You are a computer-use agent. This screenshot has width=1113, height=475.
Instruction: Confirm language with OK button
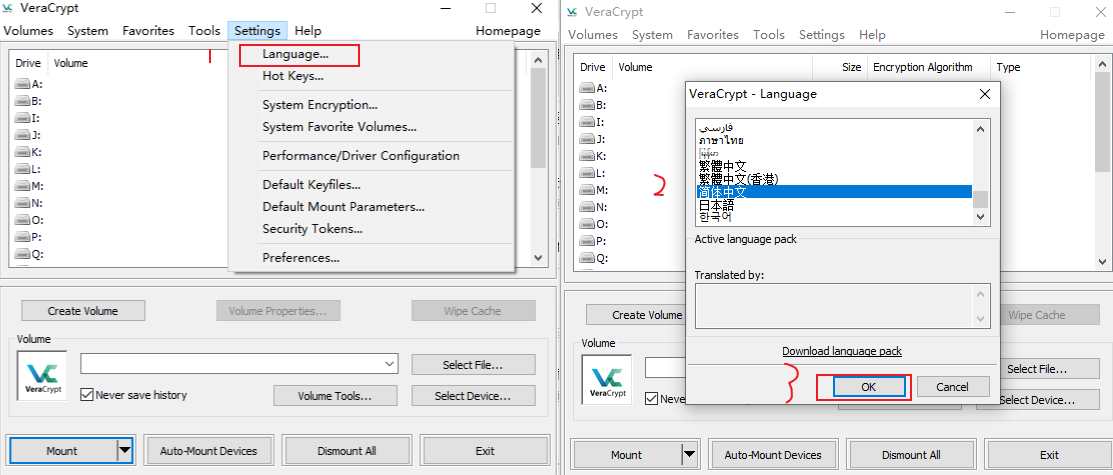pyautogui.click(x=868, y=387)
